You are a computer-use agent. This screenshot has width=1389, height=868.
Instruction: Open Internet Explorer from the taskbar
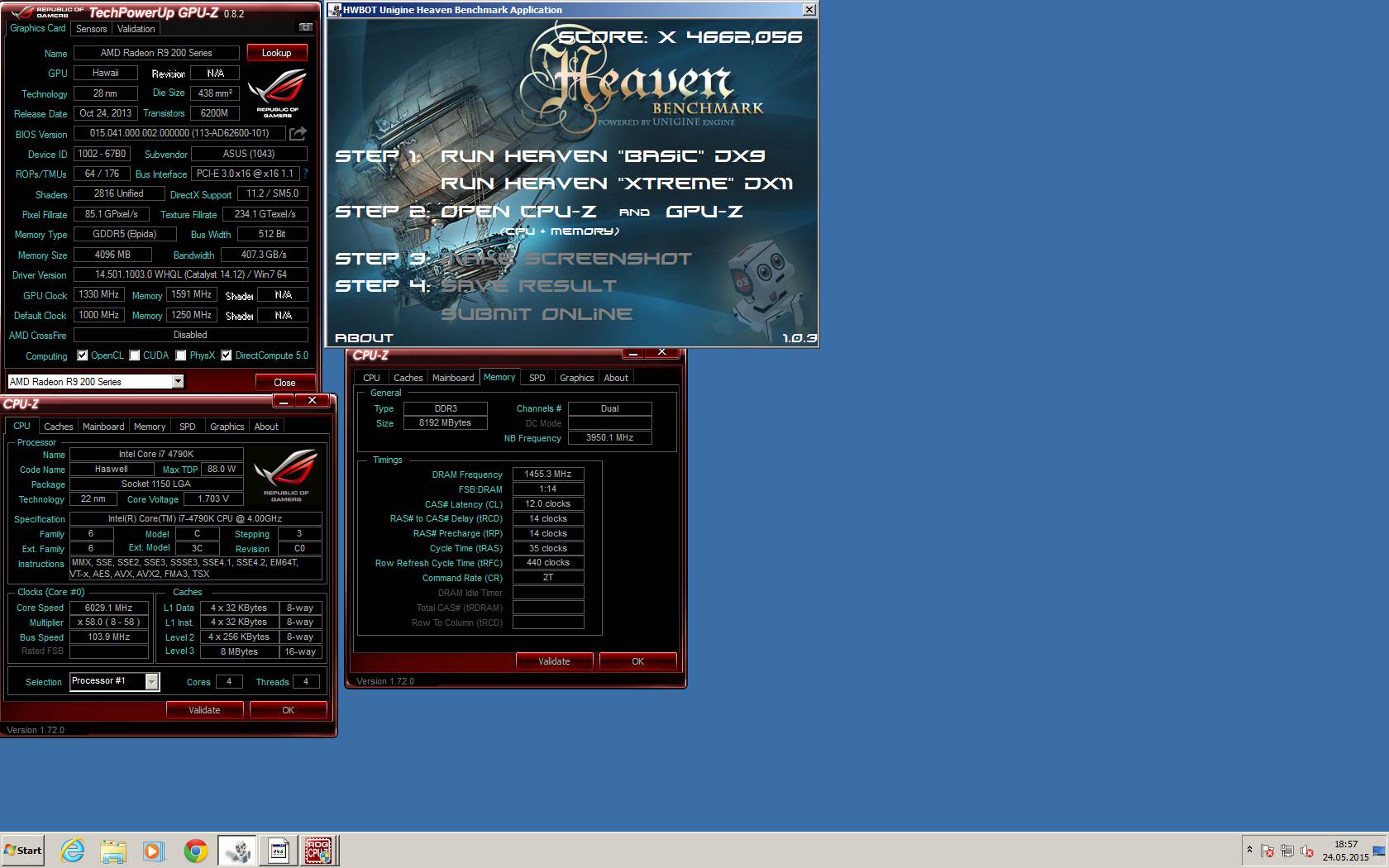73,851
